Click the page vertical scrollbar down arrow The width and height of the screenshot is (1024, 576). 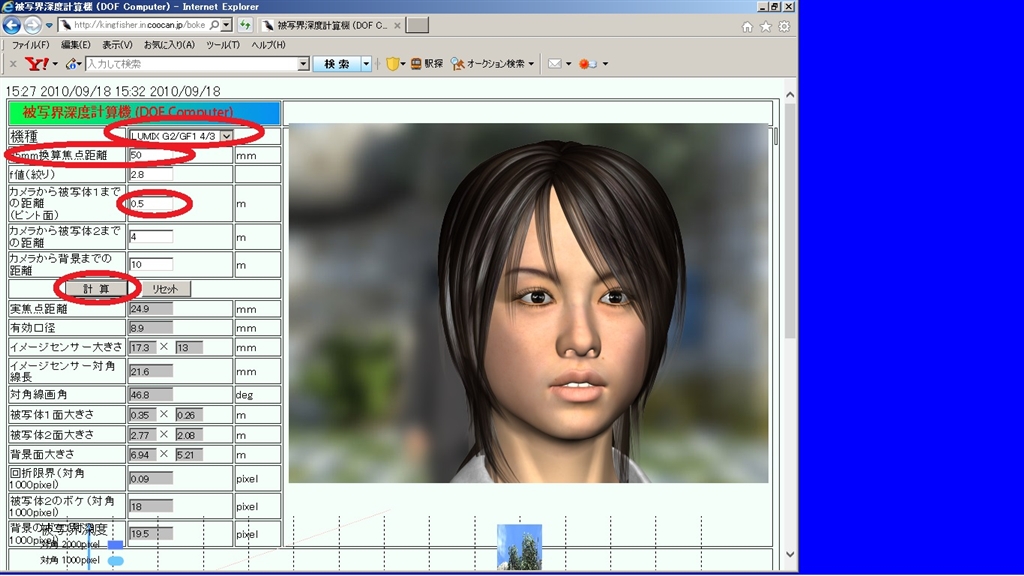point(790,554)
